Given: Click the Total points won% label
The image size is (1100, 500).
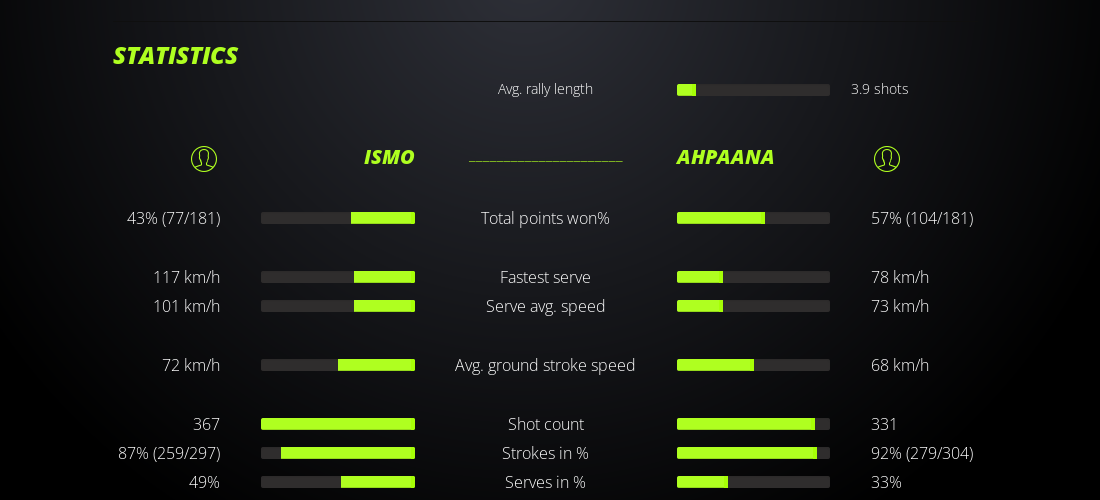Looking at the screenshot, I should (x=545, y=218).
